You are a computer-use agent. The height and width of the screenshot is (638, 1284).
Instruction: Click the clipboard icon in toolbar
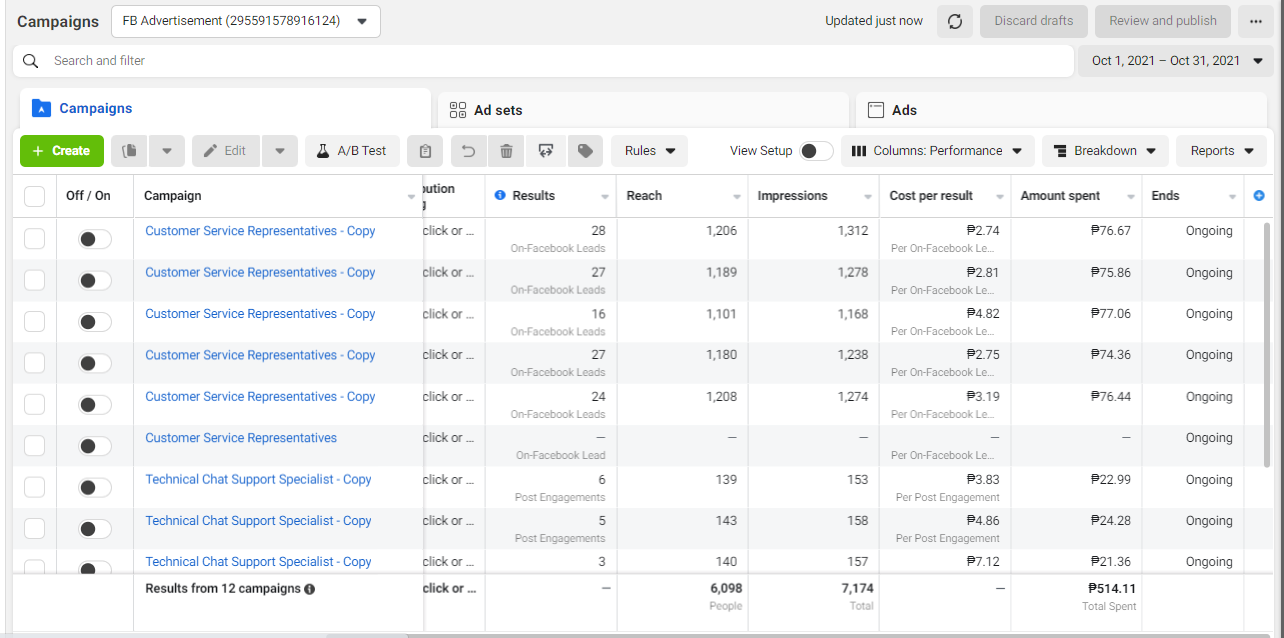pyautogui.click(x=425, y=151)
